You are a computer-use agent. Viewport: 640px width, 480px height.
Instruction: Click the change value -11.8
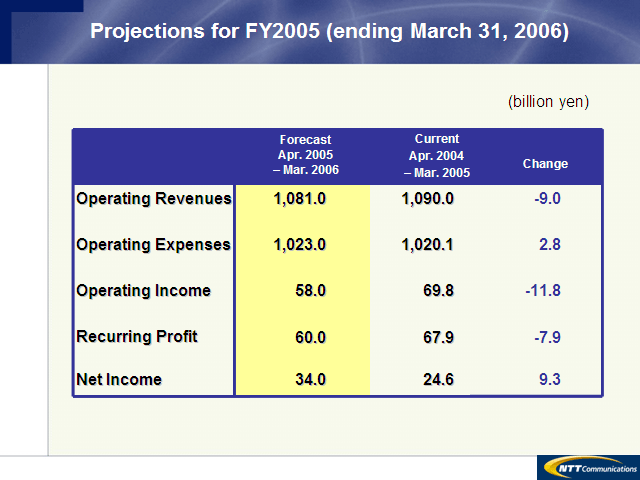point(543,291)
